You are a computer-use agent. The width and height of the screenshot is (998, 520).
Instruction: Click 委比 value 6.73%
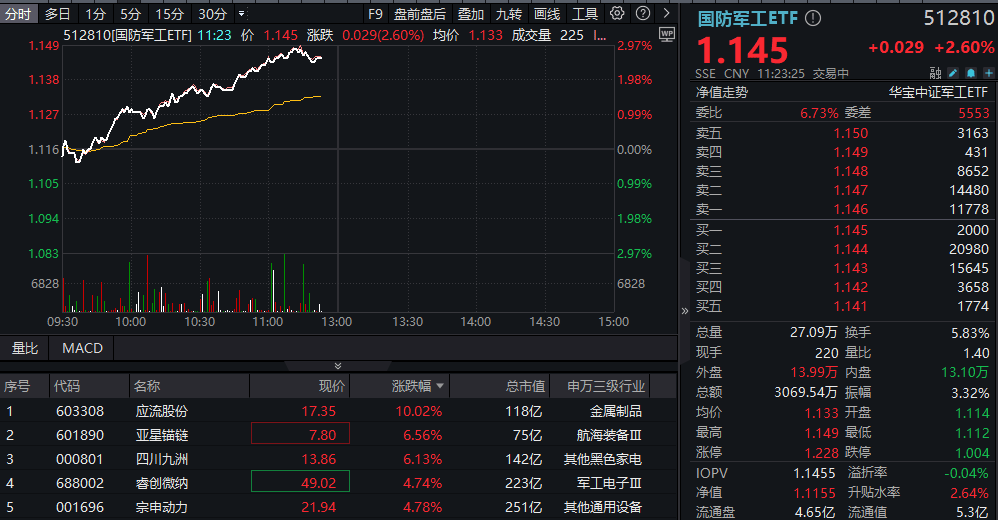pos(819,113)
